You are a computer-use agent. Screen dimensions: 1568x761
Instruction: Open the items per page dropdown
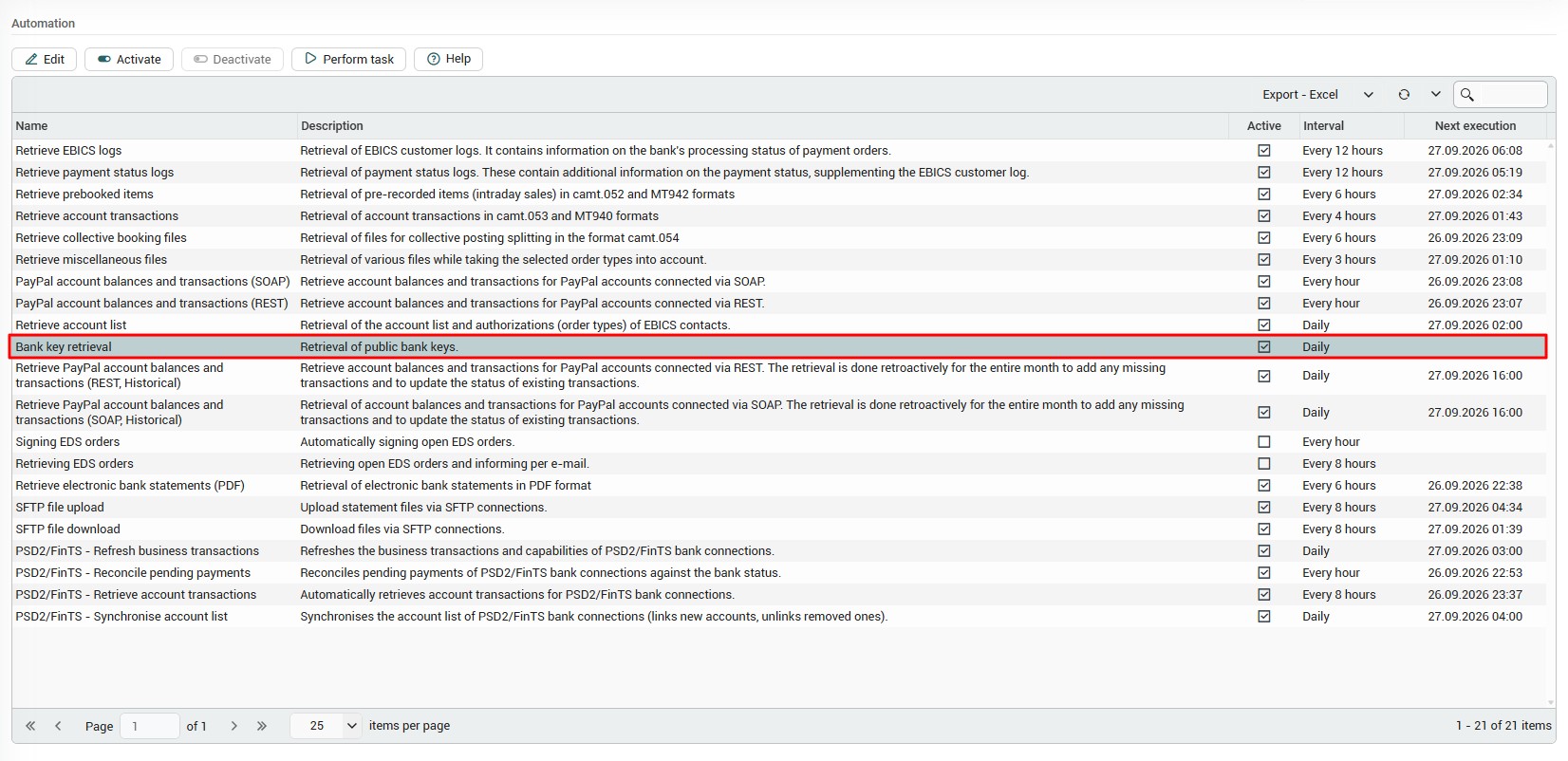coord(326,726)
